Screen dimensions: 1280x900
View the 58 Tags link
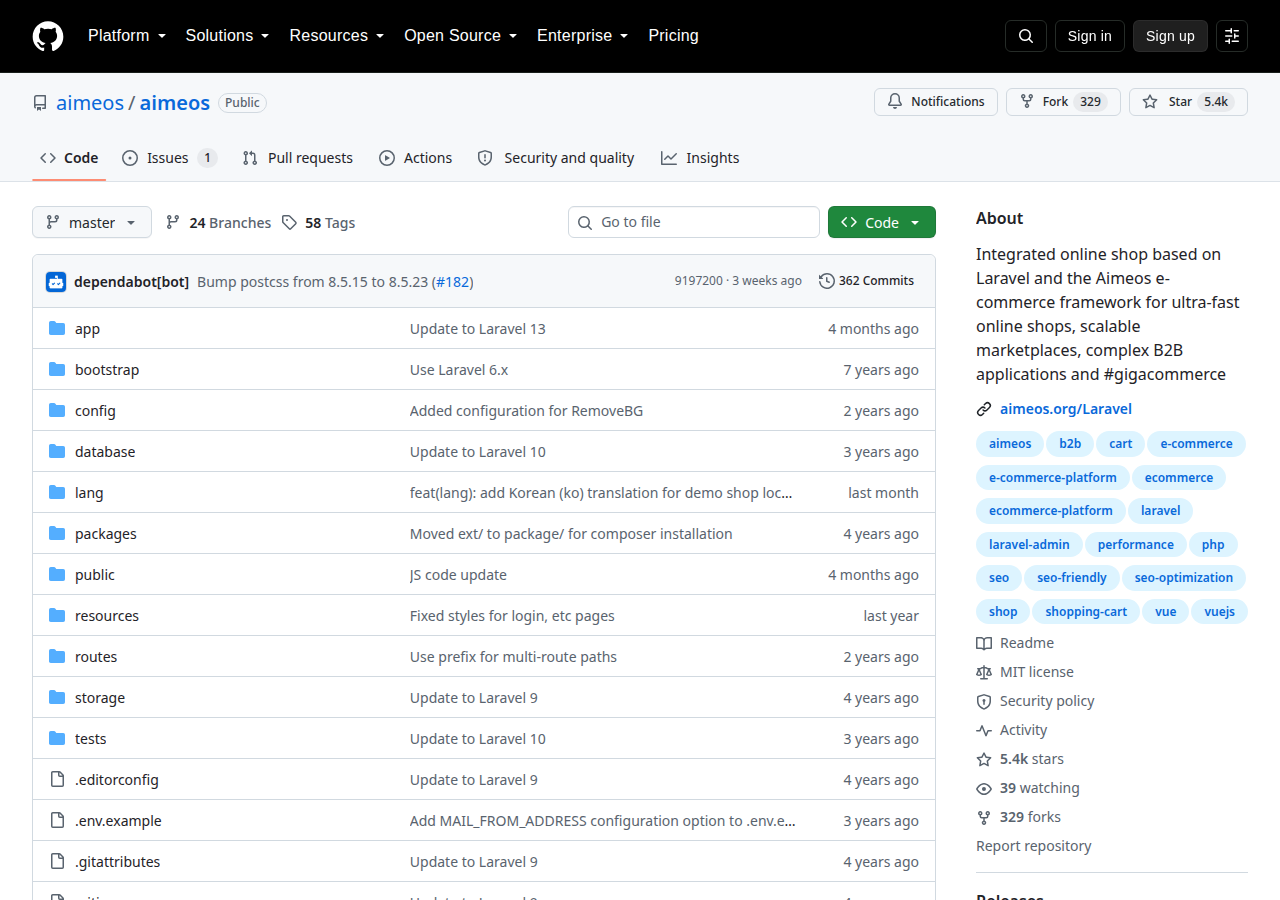click(318, 223)
